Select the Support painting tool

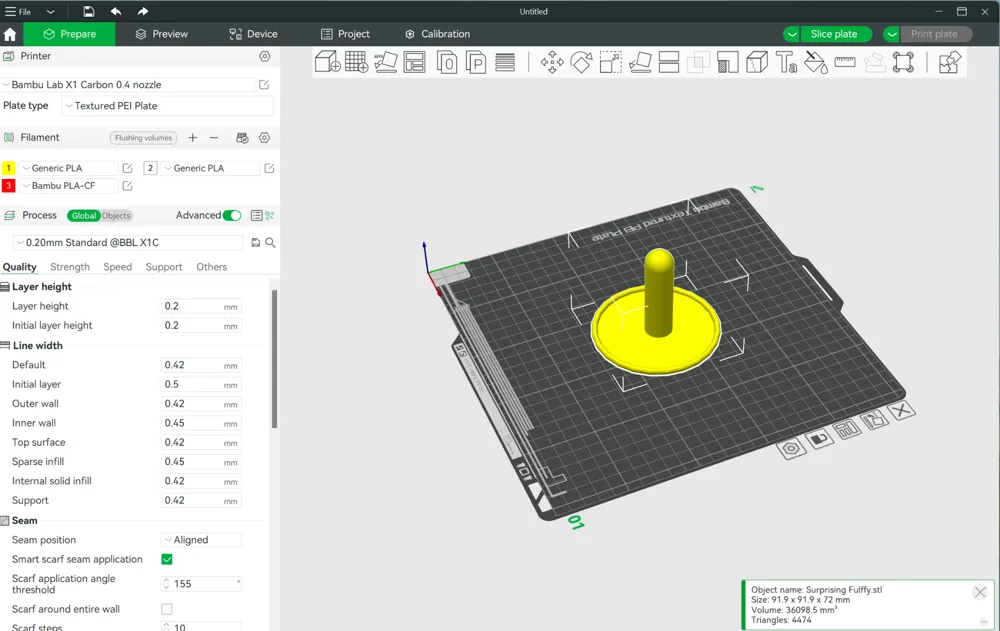[727, 62]
